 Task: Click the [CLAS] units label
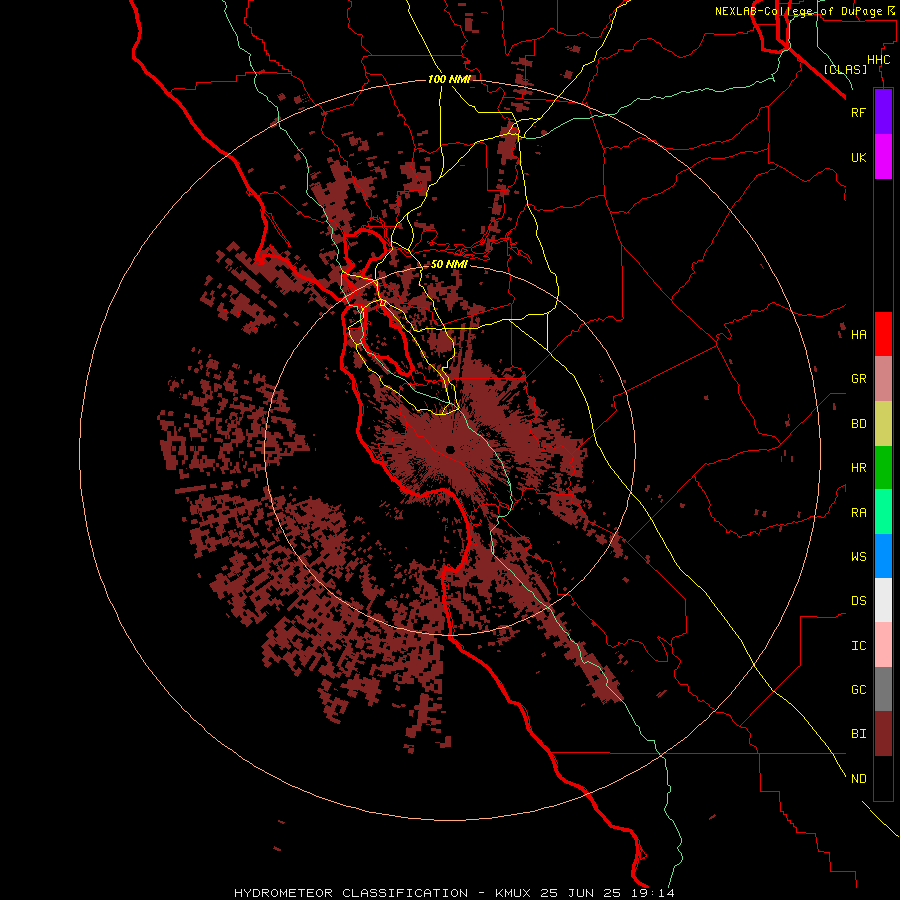pos(845,70)
